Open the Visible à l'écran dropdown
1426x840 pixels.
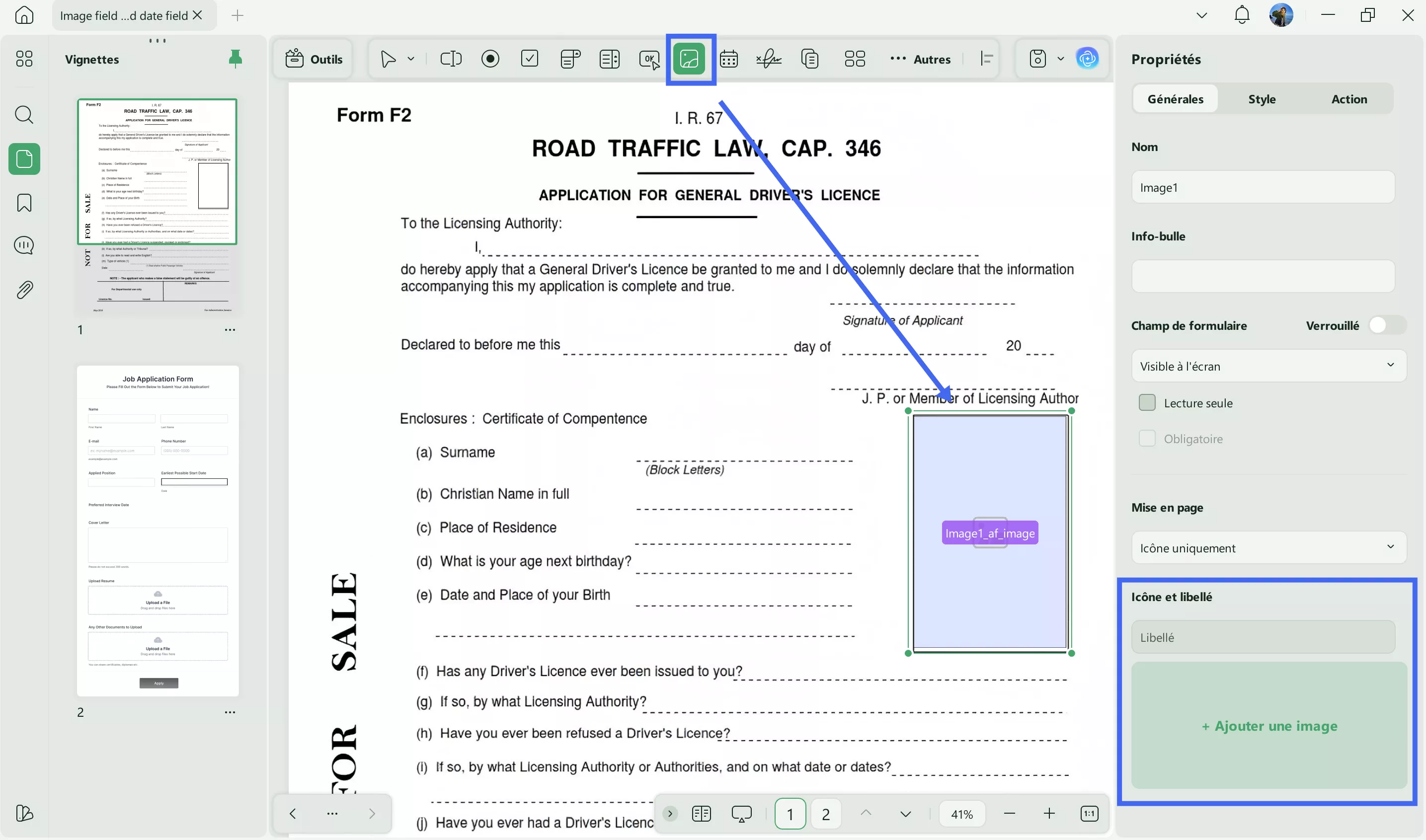(1268, 366)
